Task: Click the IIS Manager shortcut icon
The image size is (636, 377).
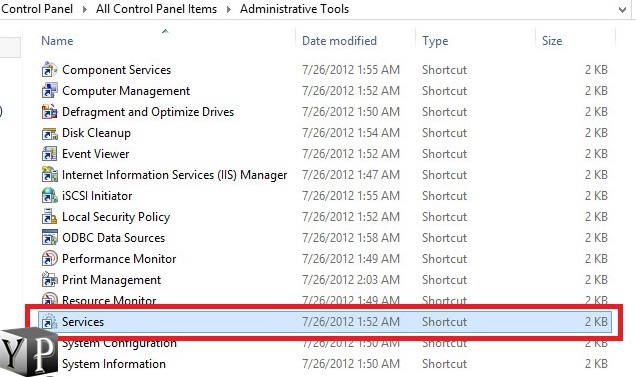Action: (x=49, y=175)
